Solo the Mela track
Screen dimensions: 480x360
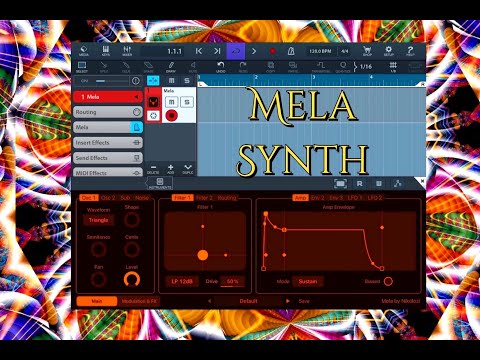pos(187,102)
